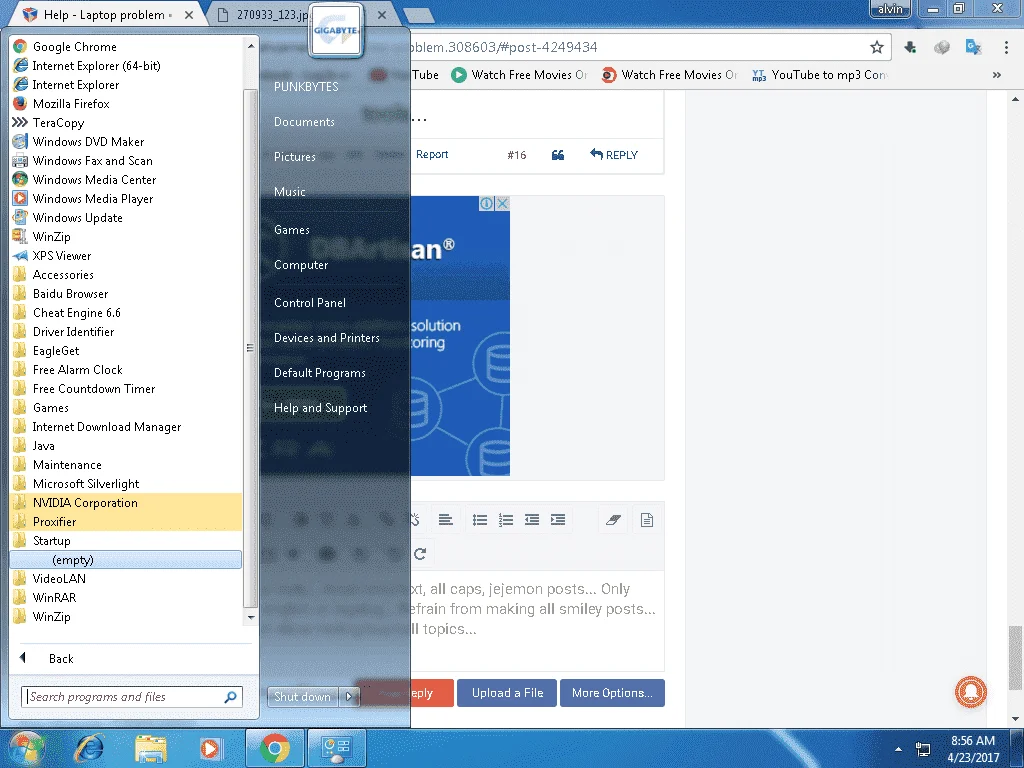Image resolution: width=1024 pixels, height=768 pixels.
Task: Insert ordered numbered list
Action: coord(506,520)
